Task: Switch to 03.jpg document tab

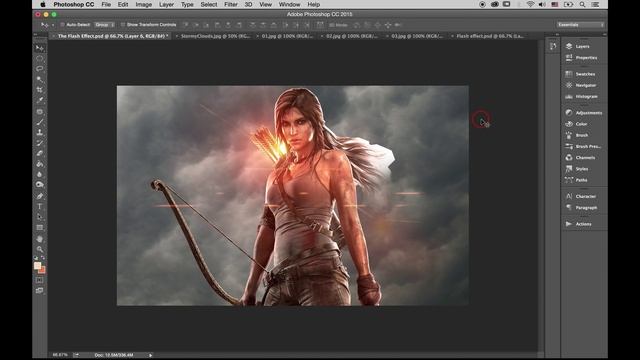Action: pos(417,36)
